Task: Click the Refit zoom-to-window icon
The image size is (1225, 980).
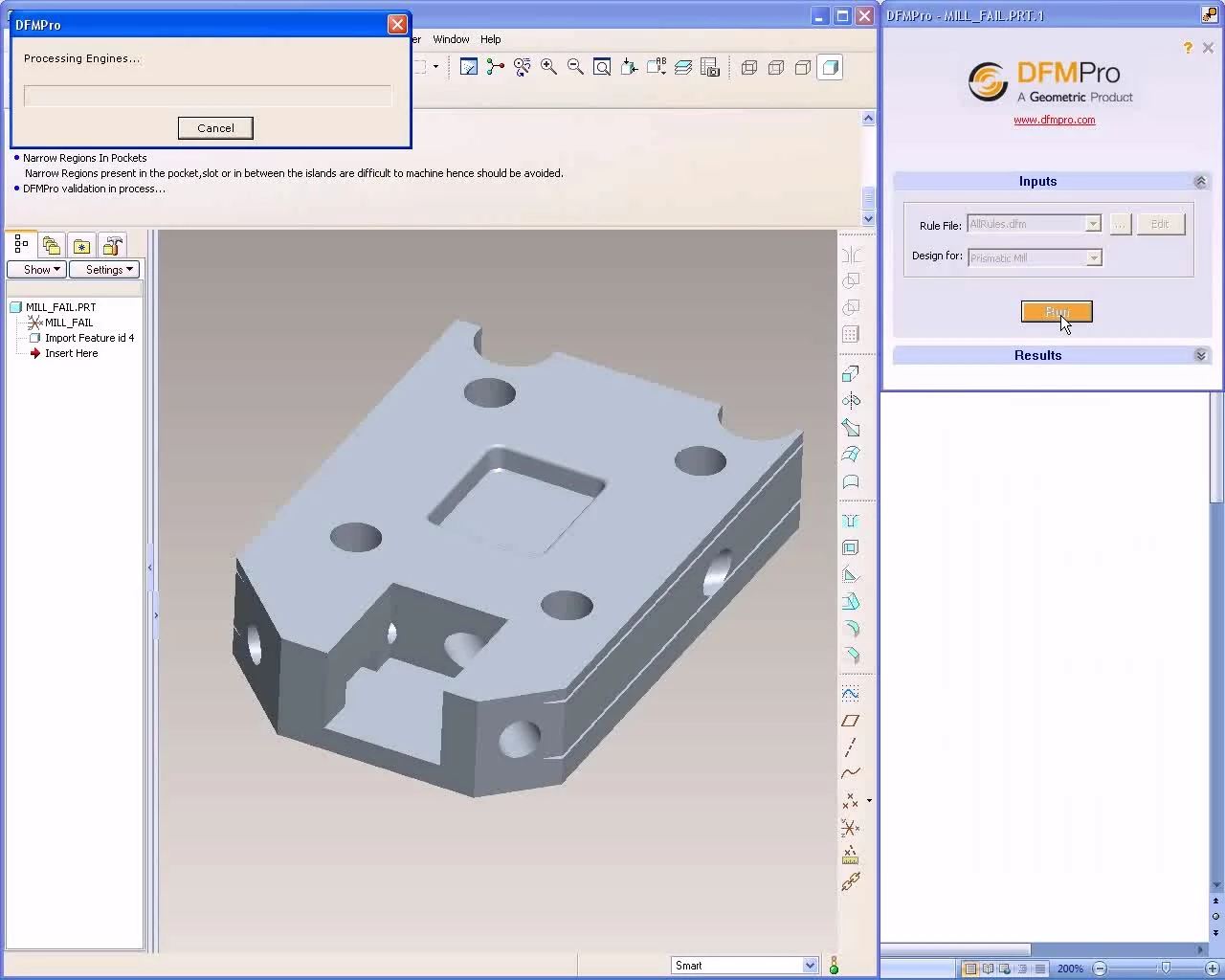Action: coord(603,67)
